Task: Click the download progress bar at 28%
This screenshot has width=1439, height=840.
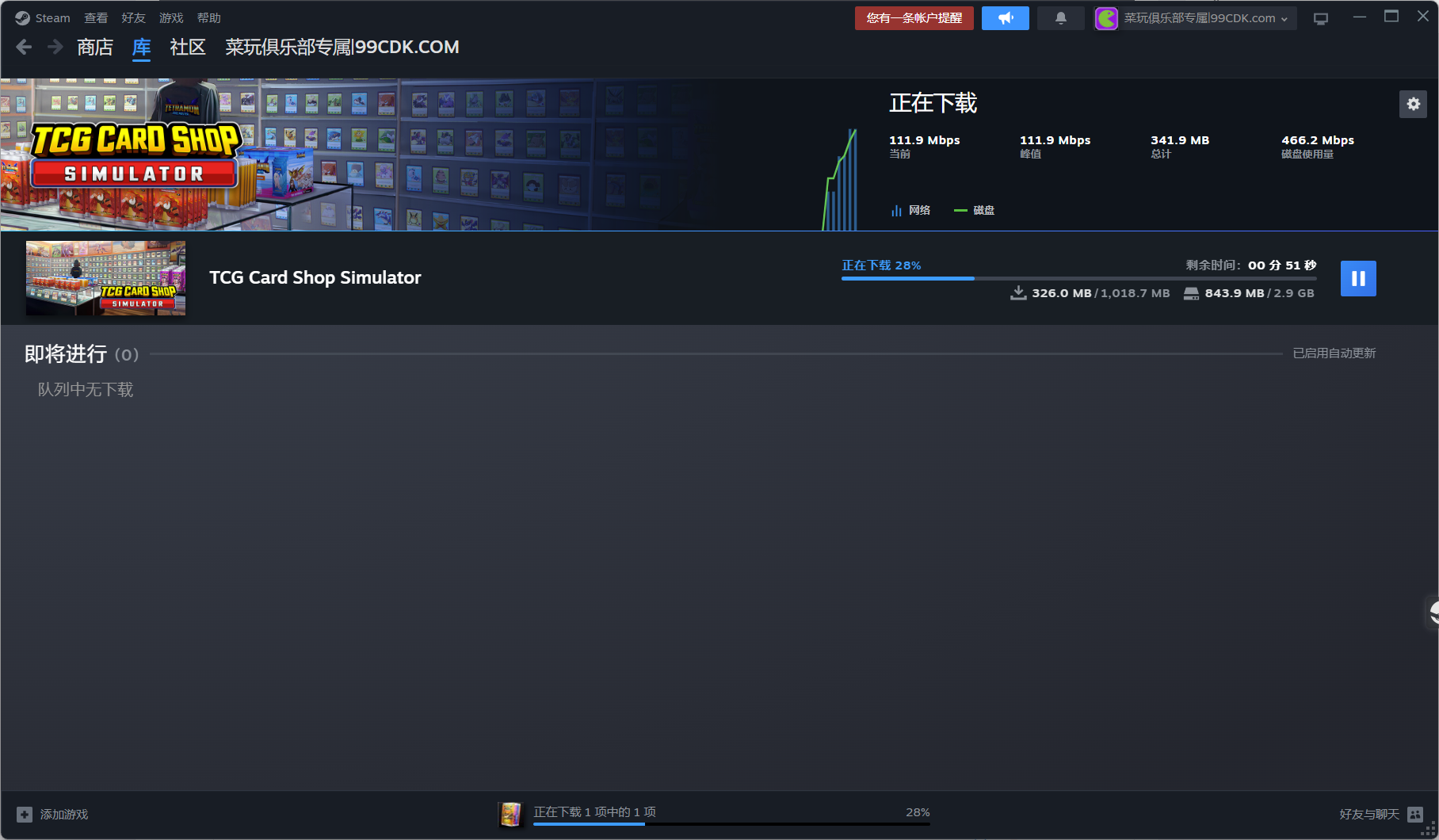Action: click(1078, 278)
